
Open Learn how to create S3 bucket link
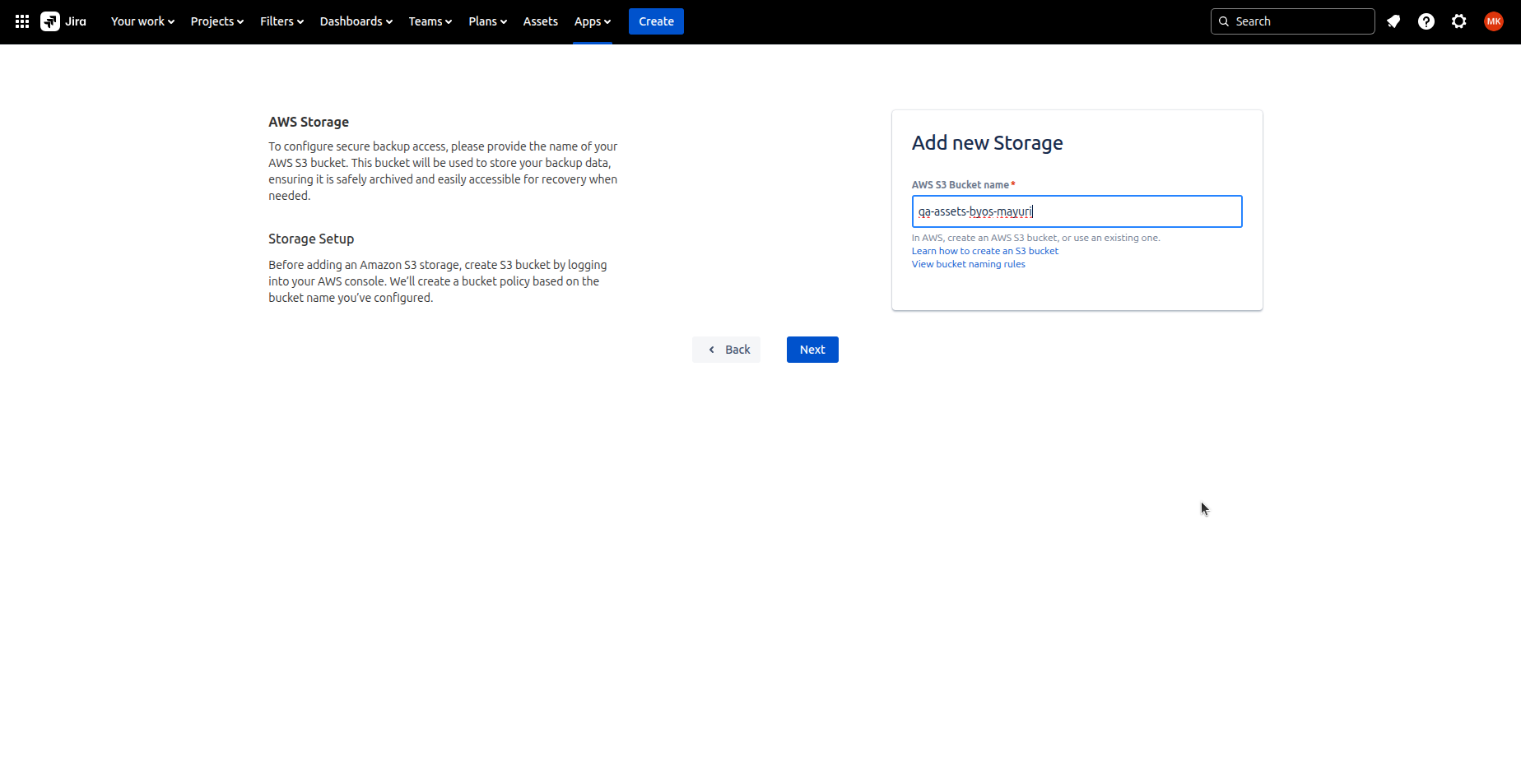coord(984,251)
